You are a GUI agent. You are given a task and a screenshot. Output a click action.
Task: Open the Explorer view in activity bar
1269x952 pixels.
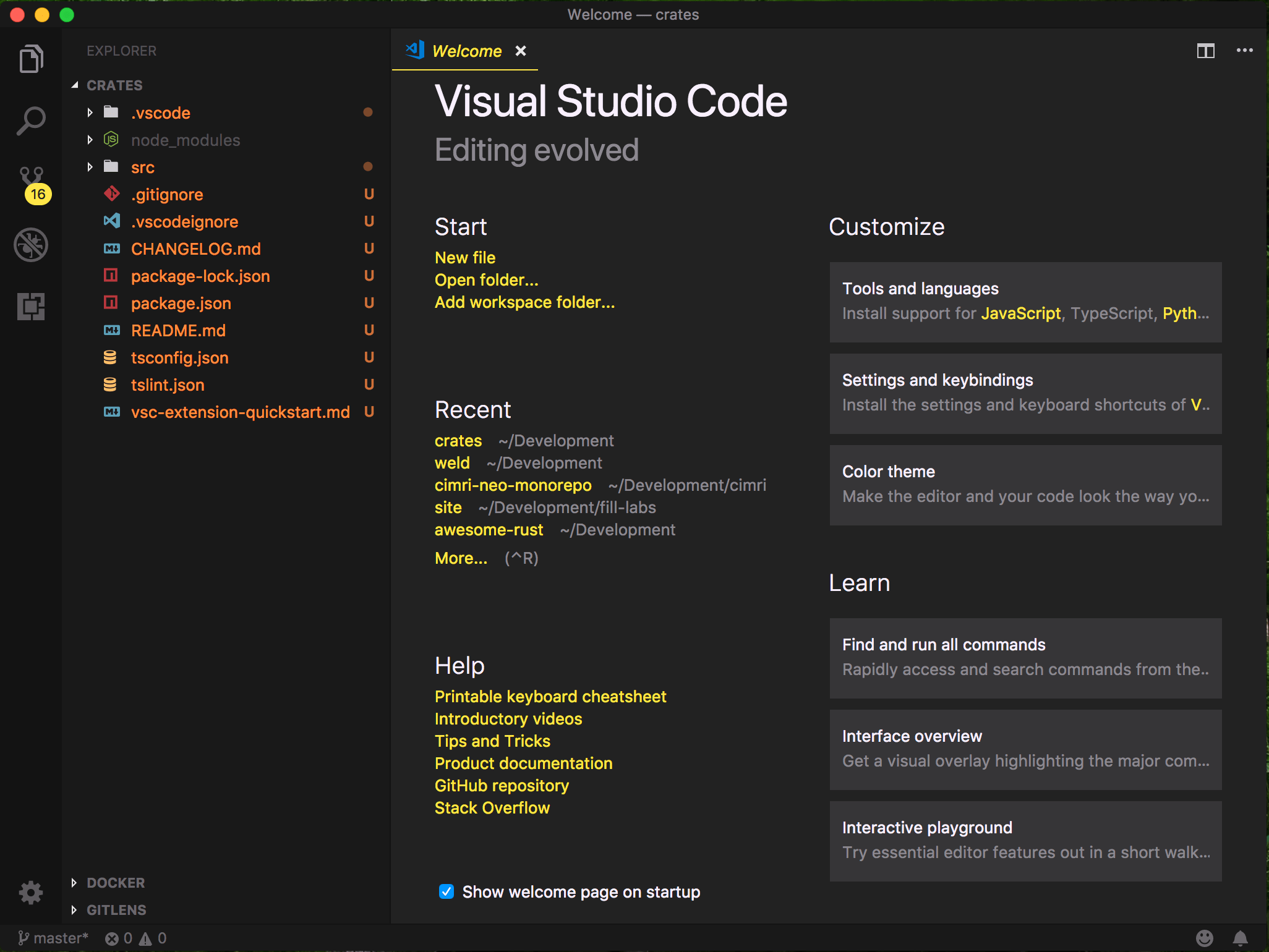[31, 59]
